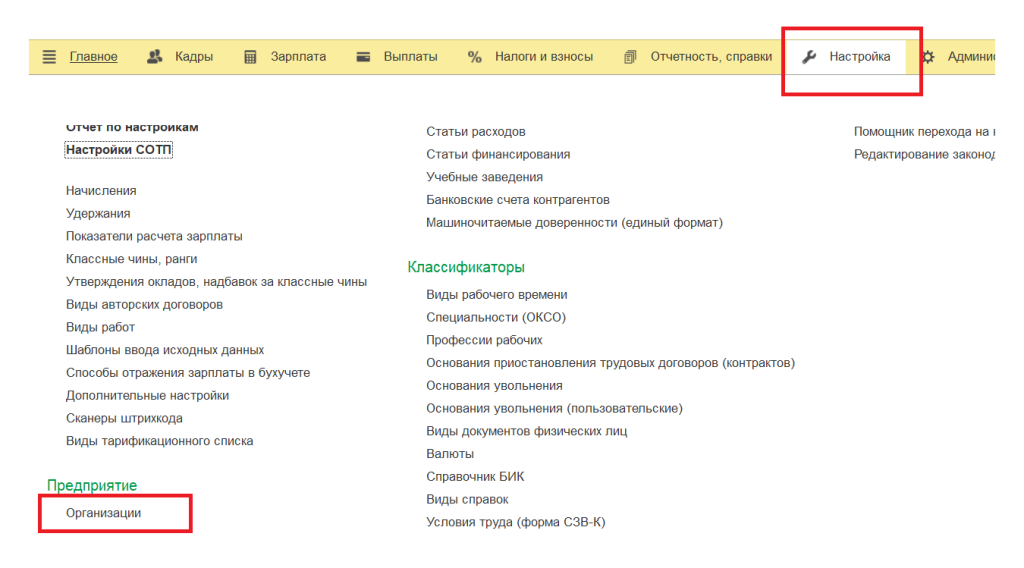
Task: Open Условия труда (форма СЗВ-К)
Action: 516,522
